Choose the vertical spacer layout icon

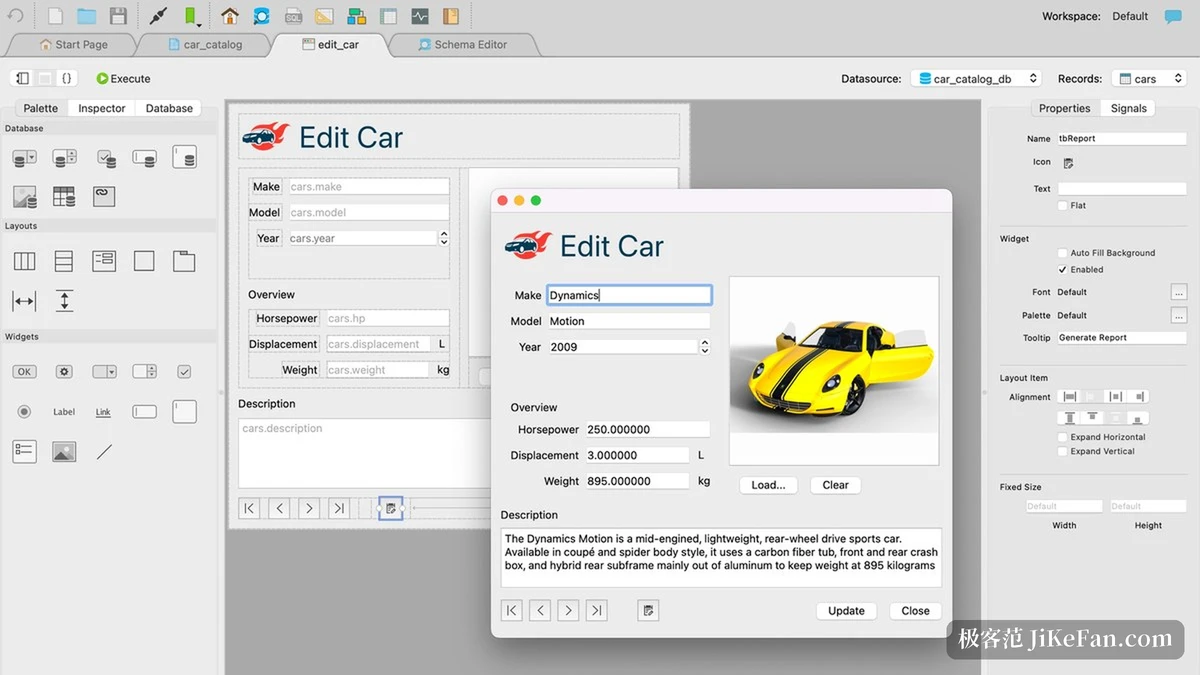click(64, 301)
